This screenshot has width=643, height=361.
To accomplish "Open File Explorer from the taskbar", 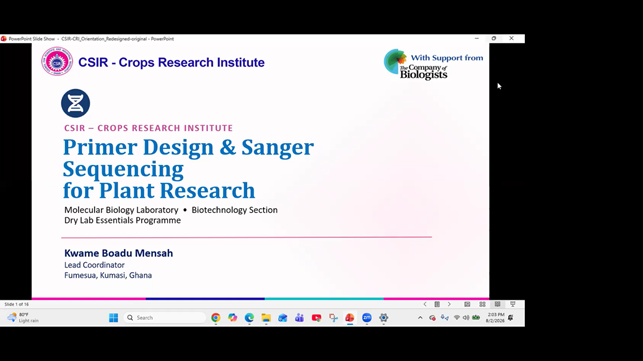I will [x=266, y=318].
